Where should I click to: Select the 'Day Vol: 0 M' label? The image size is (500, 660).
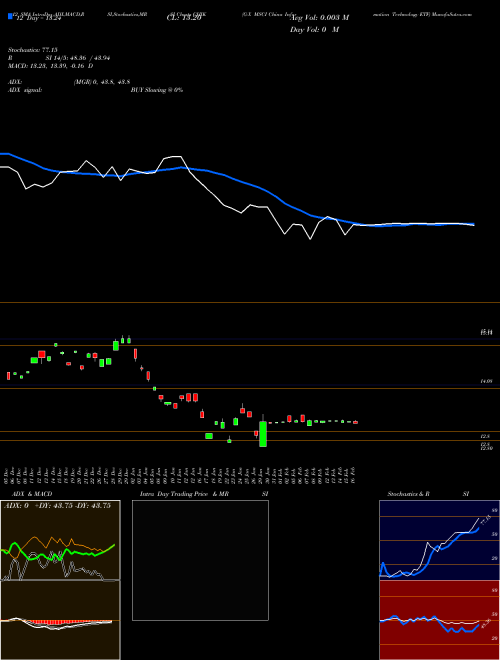314,30
